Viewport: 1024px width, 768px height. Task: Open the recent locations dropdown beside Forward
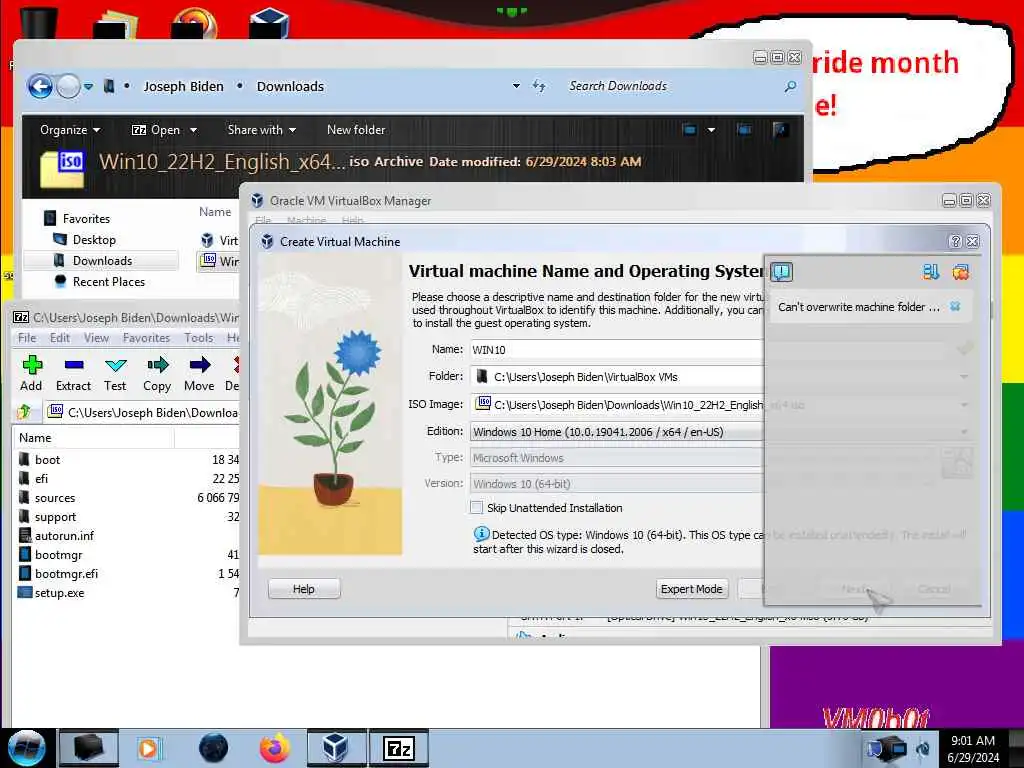(x=89, y=86)
